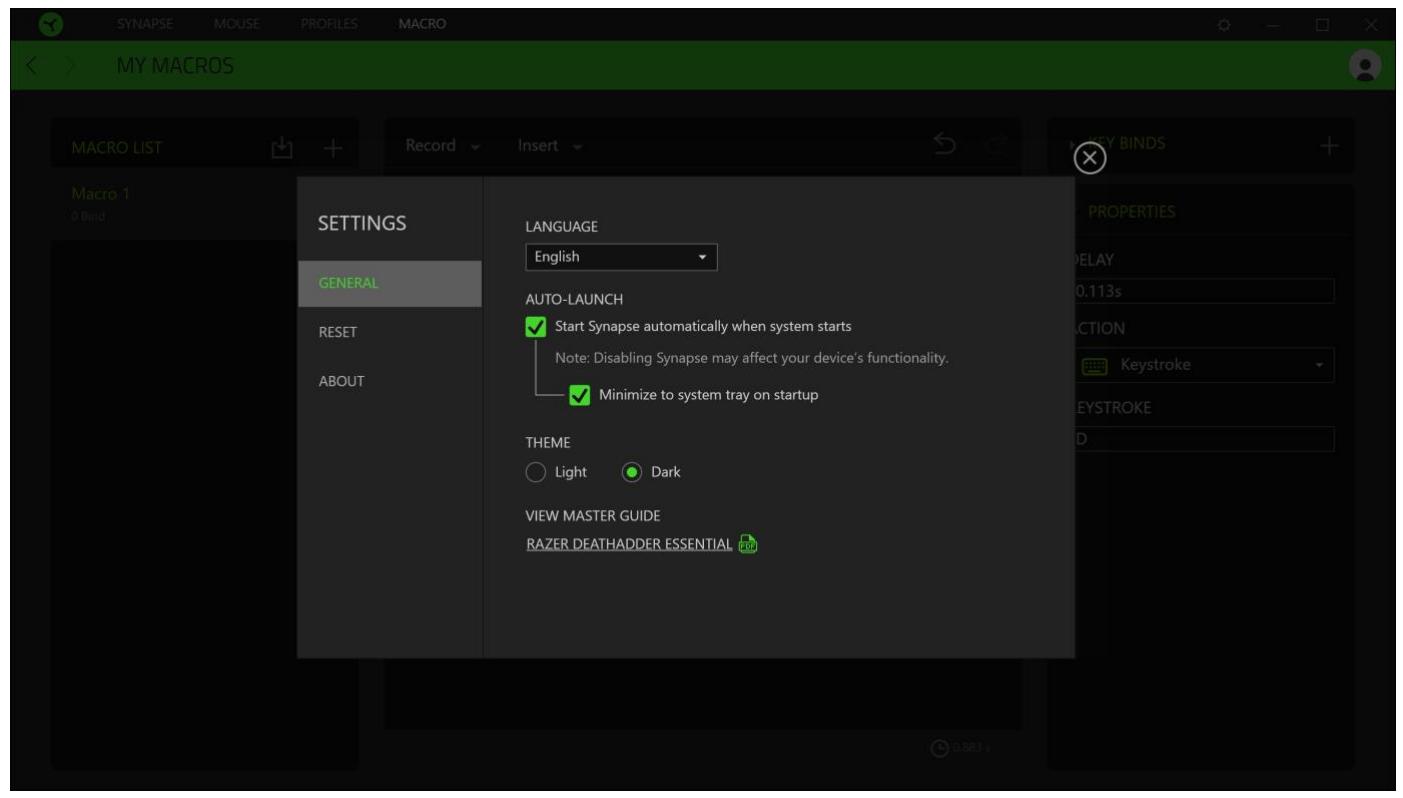This screenshot has width=1403, height=798.
Task: Click the Delay input field
Action: tap(1204, 291)
